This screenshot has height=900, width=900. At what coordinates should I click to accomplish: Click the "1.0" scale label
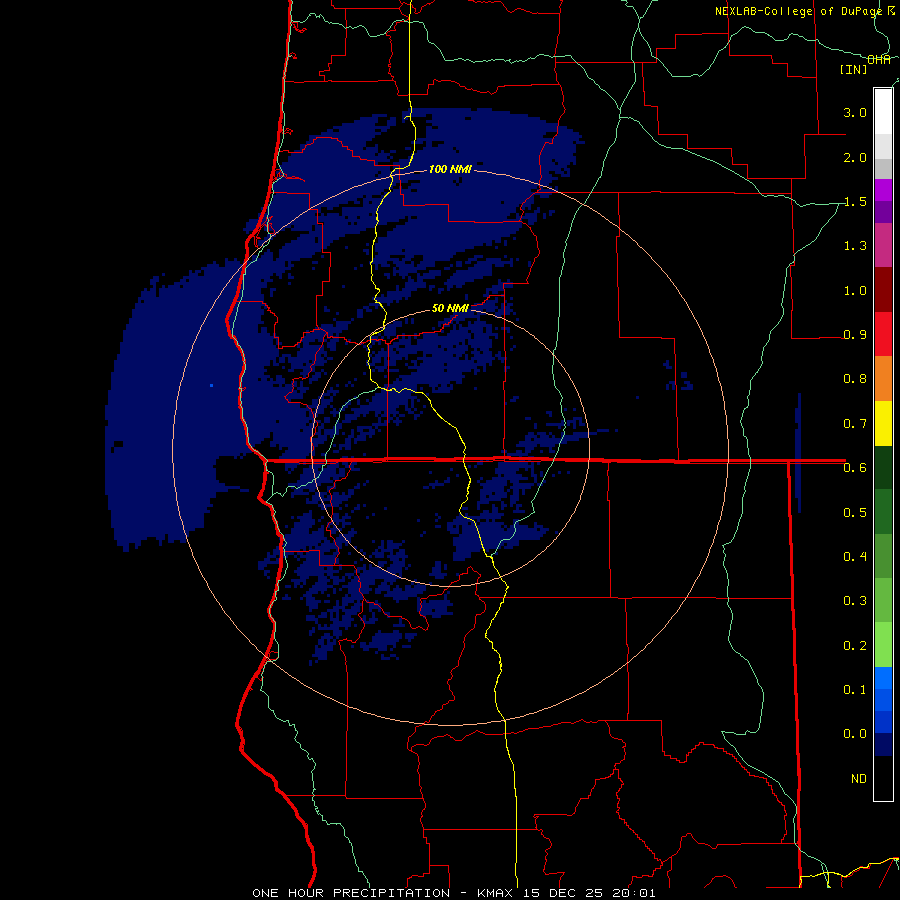(855, 290)
